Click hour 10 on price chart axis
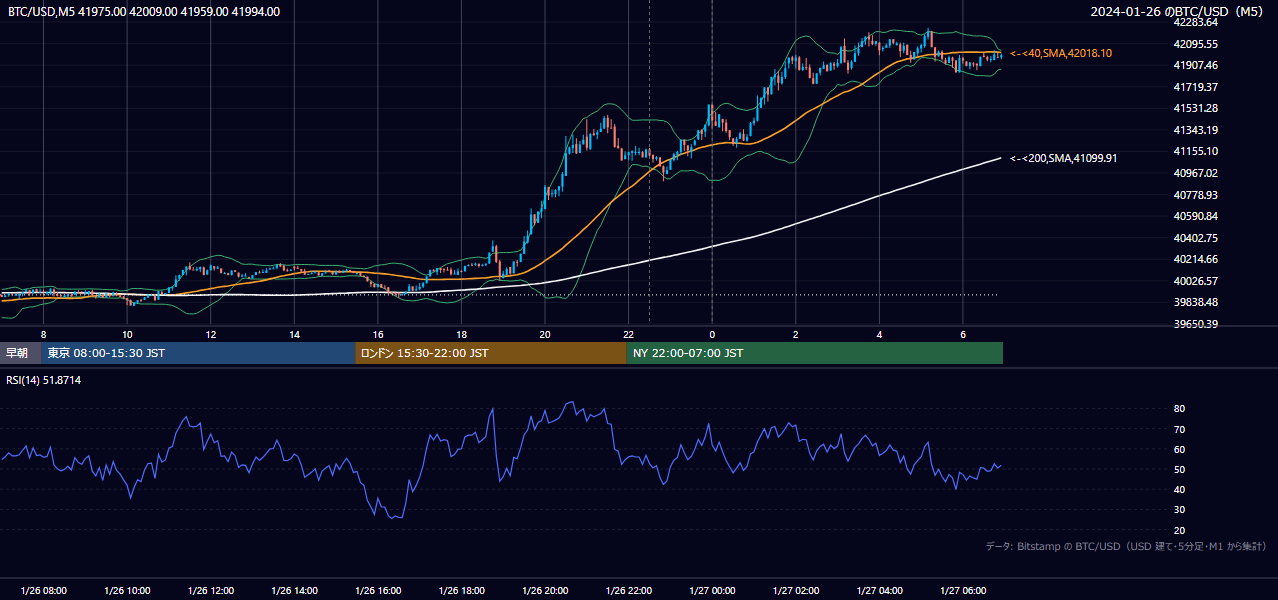Viewport: 1278px width, 600px height. pyautogui.click(x=127, y=334)
